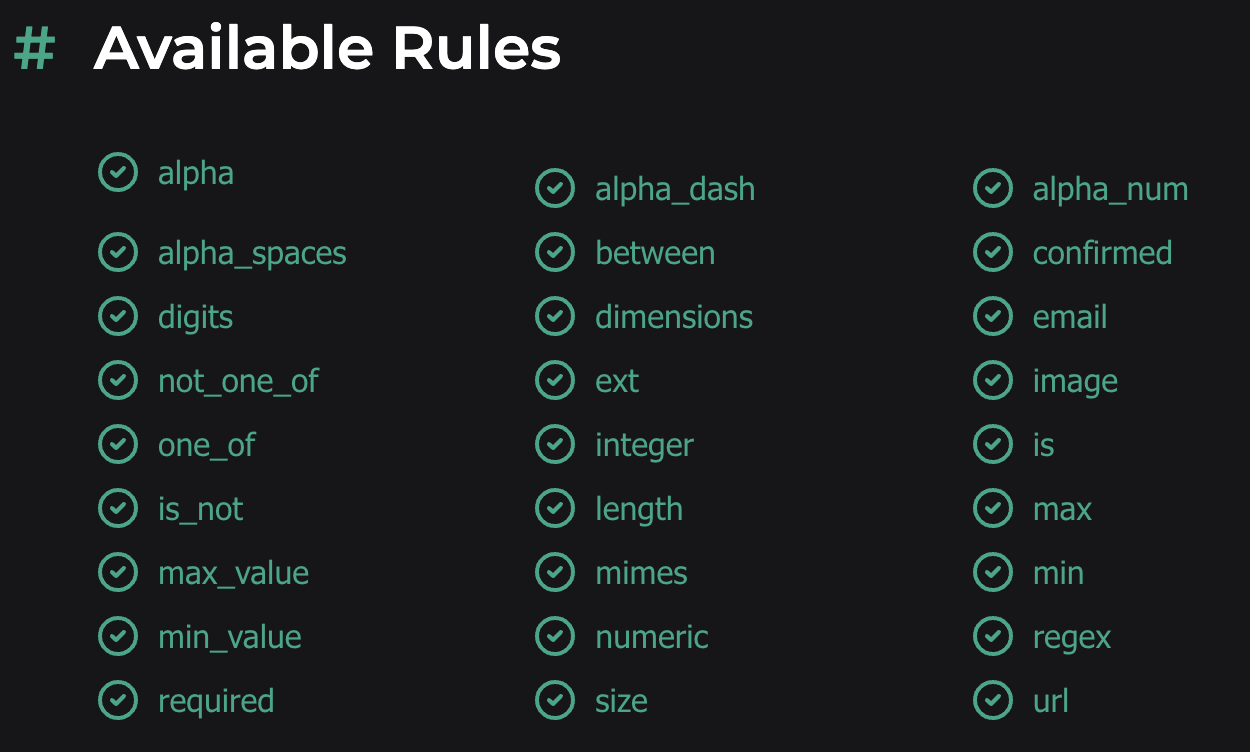Viewport: 1250px width, 752px height.
Task: Open the between rule link
Action: (x=655, y=253)
